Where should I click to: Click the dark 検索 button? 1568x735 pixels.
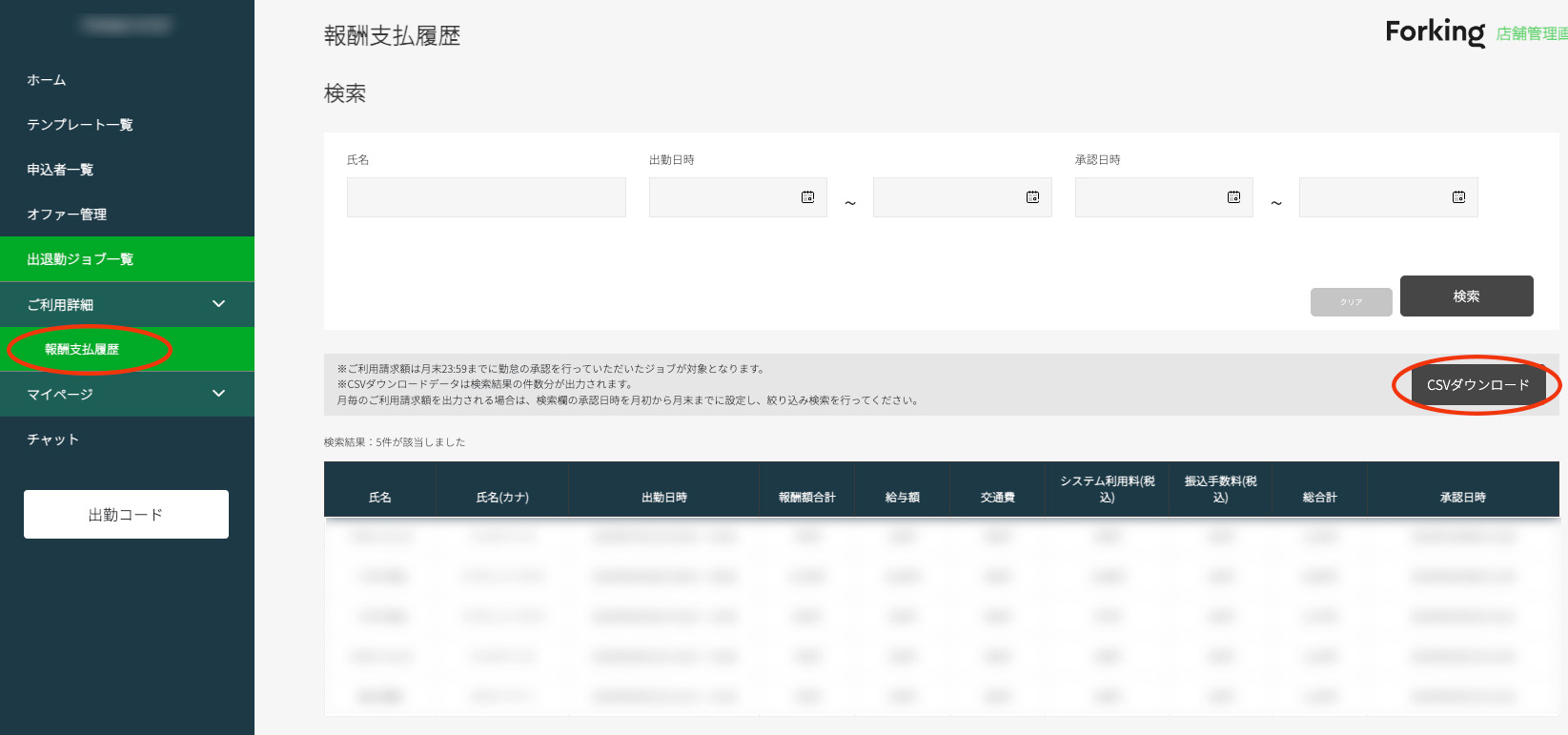pyautogui.click(x=1466, y=296)
